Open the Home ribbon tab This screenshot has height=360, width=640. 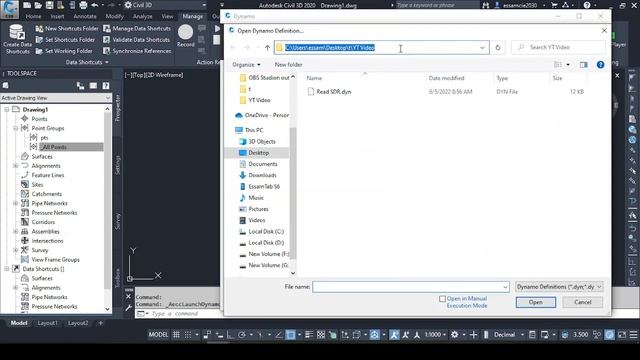pyautogui.click(x=33, y=16)
